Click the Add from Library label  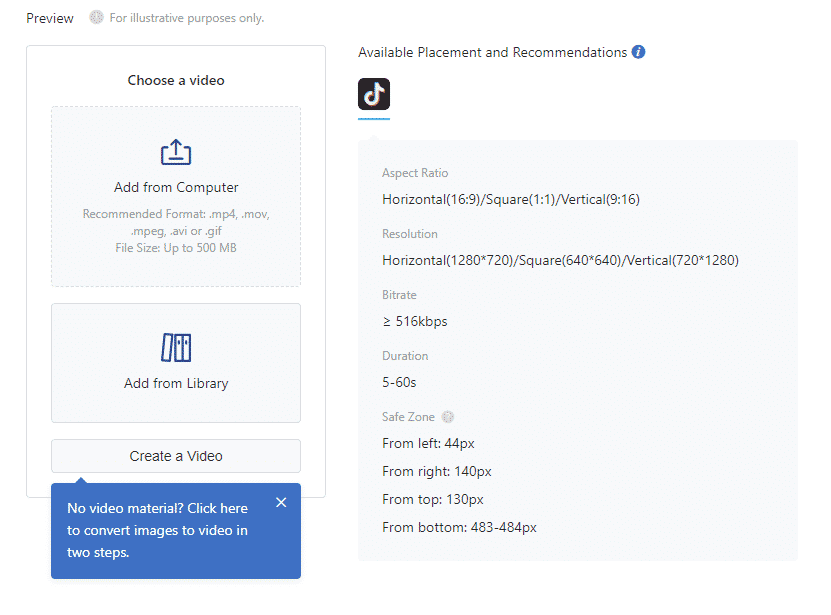coord(176,383)
